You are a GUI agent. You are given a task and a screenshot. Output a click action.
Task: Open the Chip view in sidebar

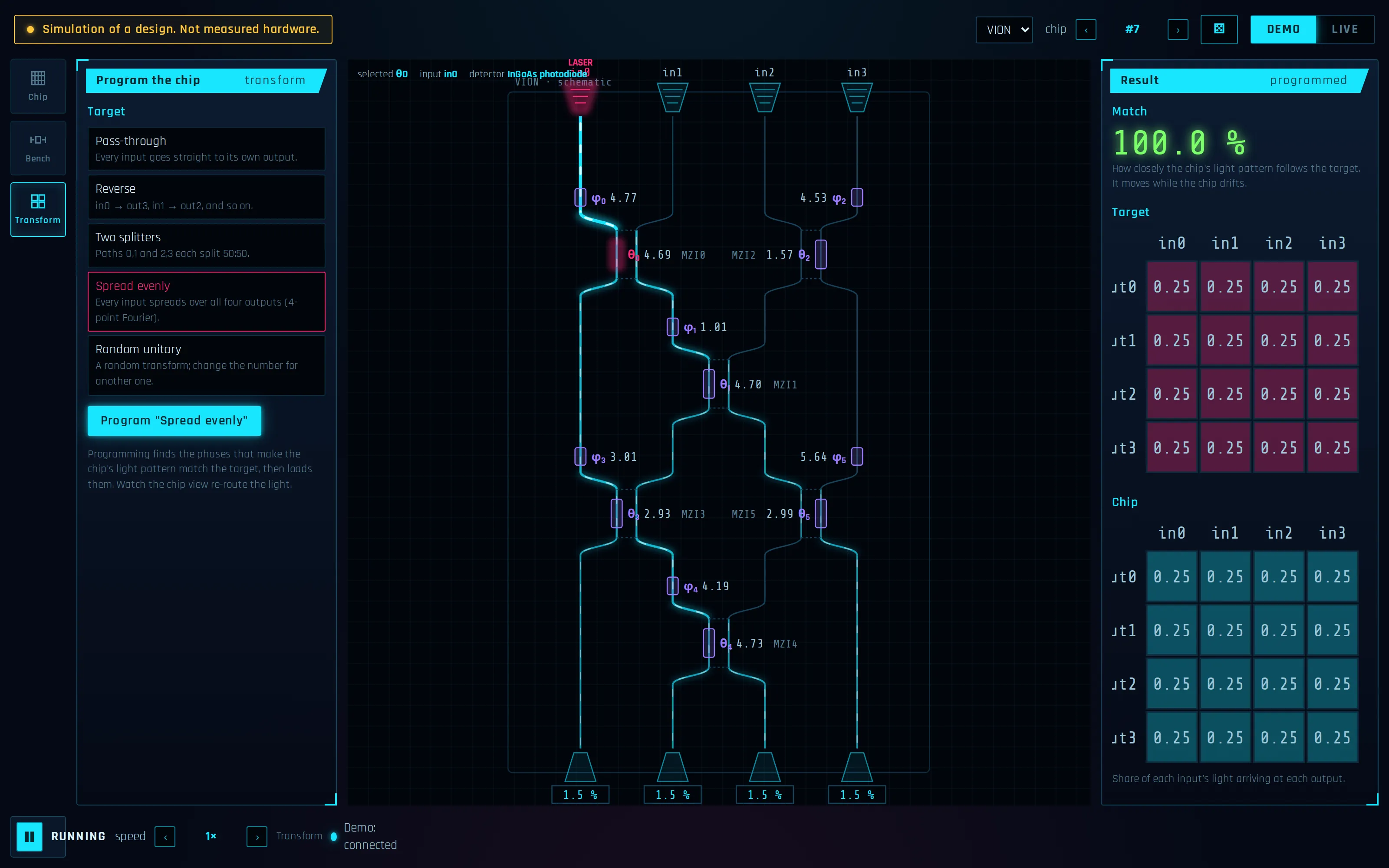coord(38,86)
